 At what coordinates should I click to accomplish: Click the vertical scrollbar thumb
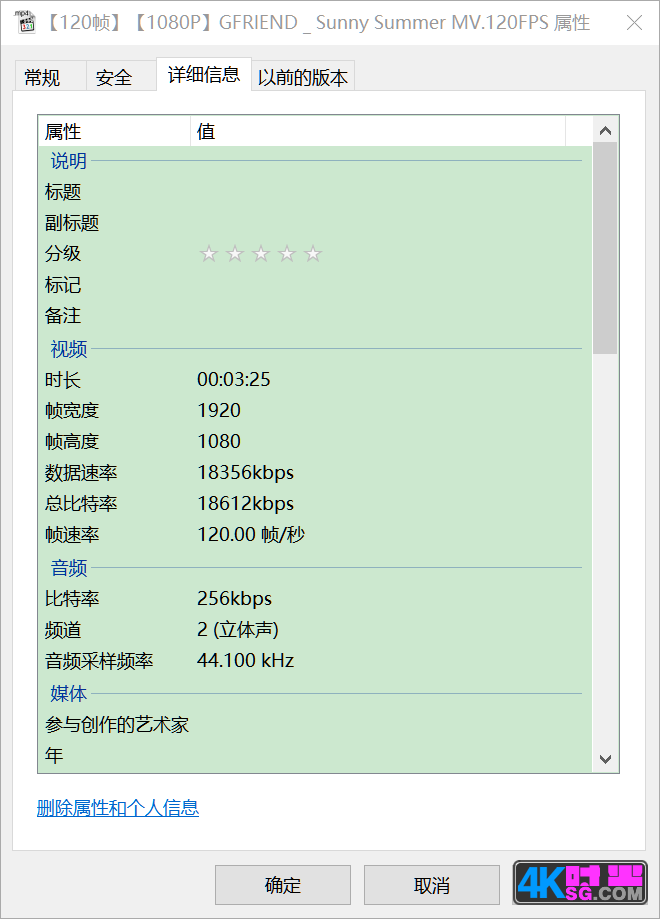point(605,248)
